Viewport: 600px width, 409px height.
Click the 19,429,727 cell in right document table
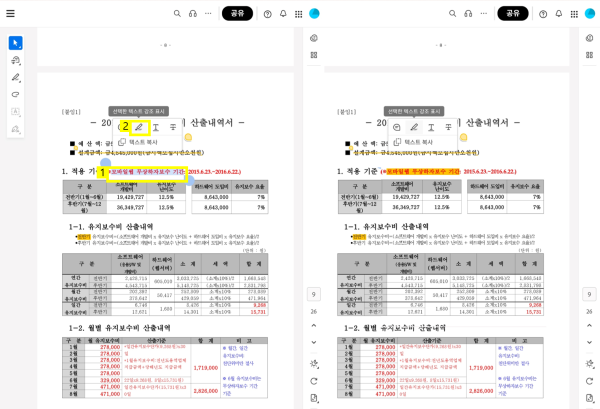pyautogui.click(x=406, y=197)
